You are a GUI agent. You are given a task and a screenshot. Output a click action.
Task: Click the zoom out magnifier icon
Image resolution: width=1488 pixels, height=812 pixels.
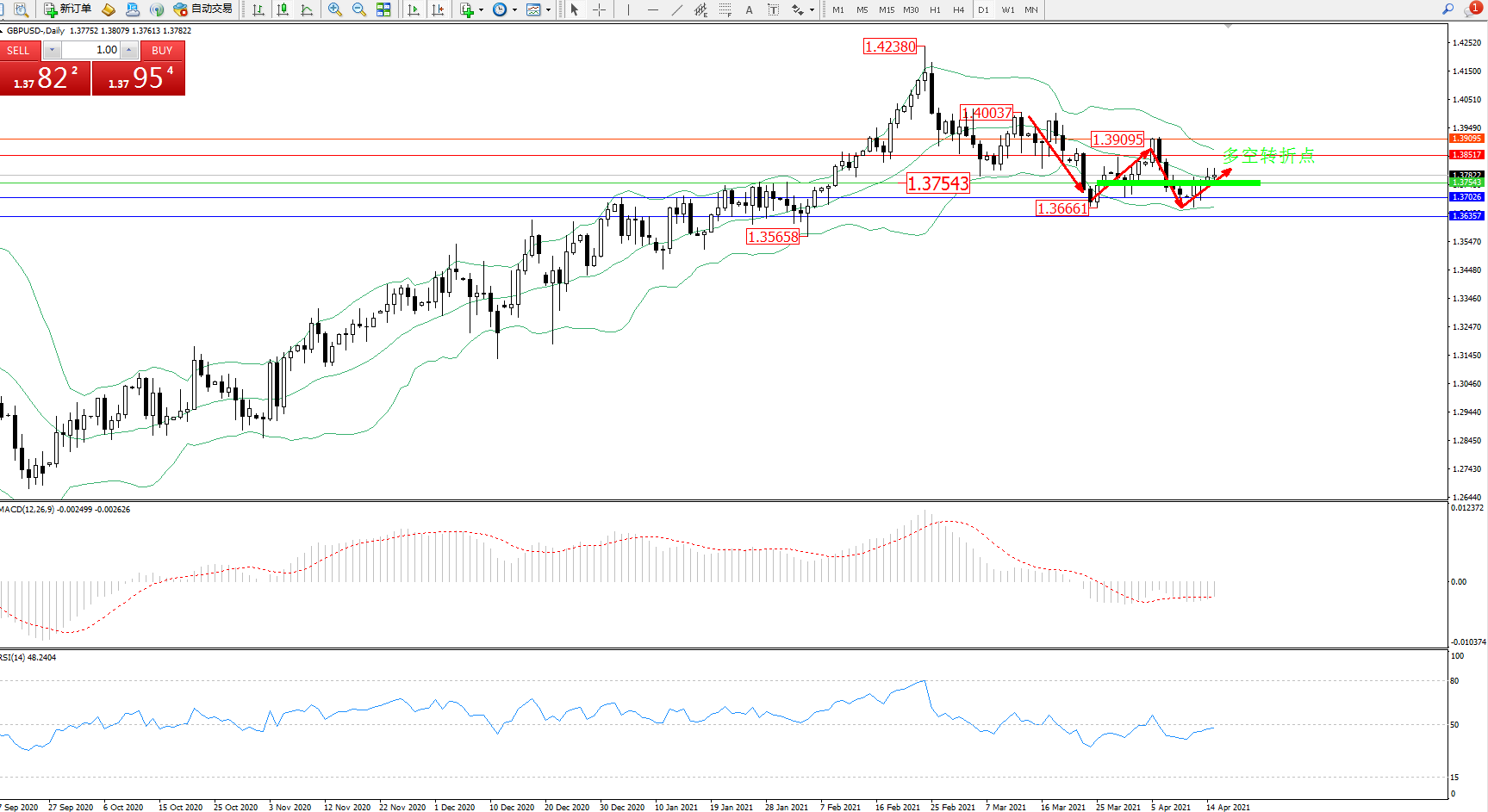[x=359, y=9]
